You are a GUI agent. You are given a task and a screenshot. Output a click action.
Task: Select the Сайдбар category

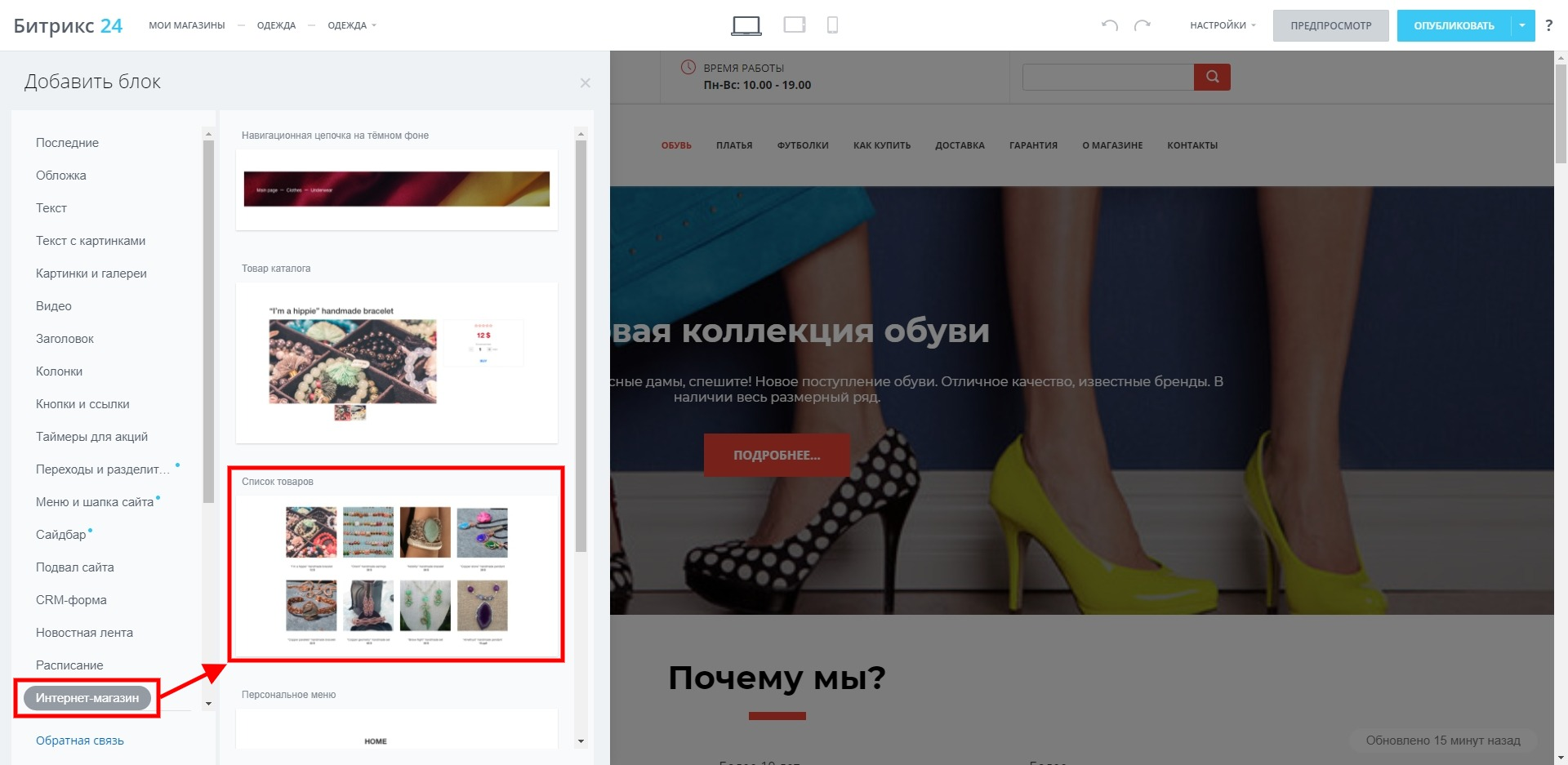60,535
